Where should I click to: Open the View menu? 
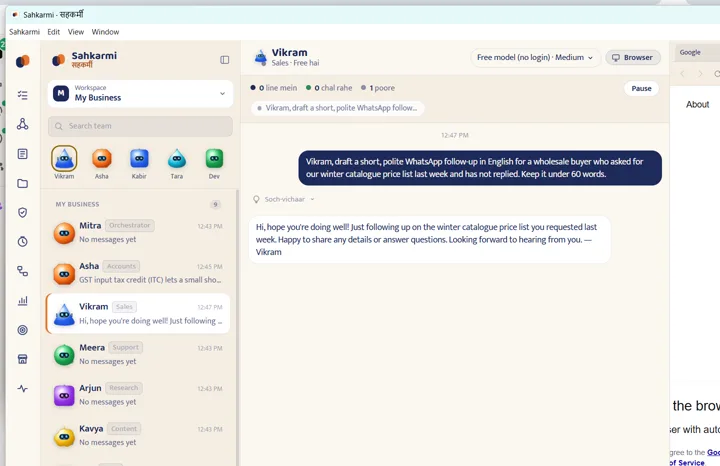click(76, 32)
